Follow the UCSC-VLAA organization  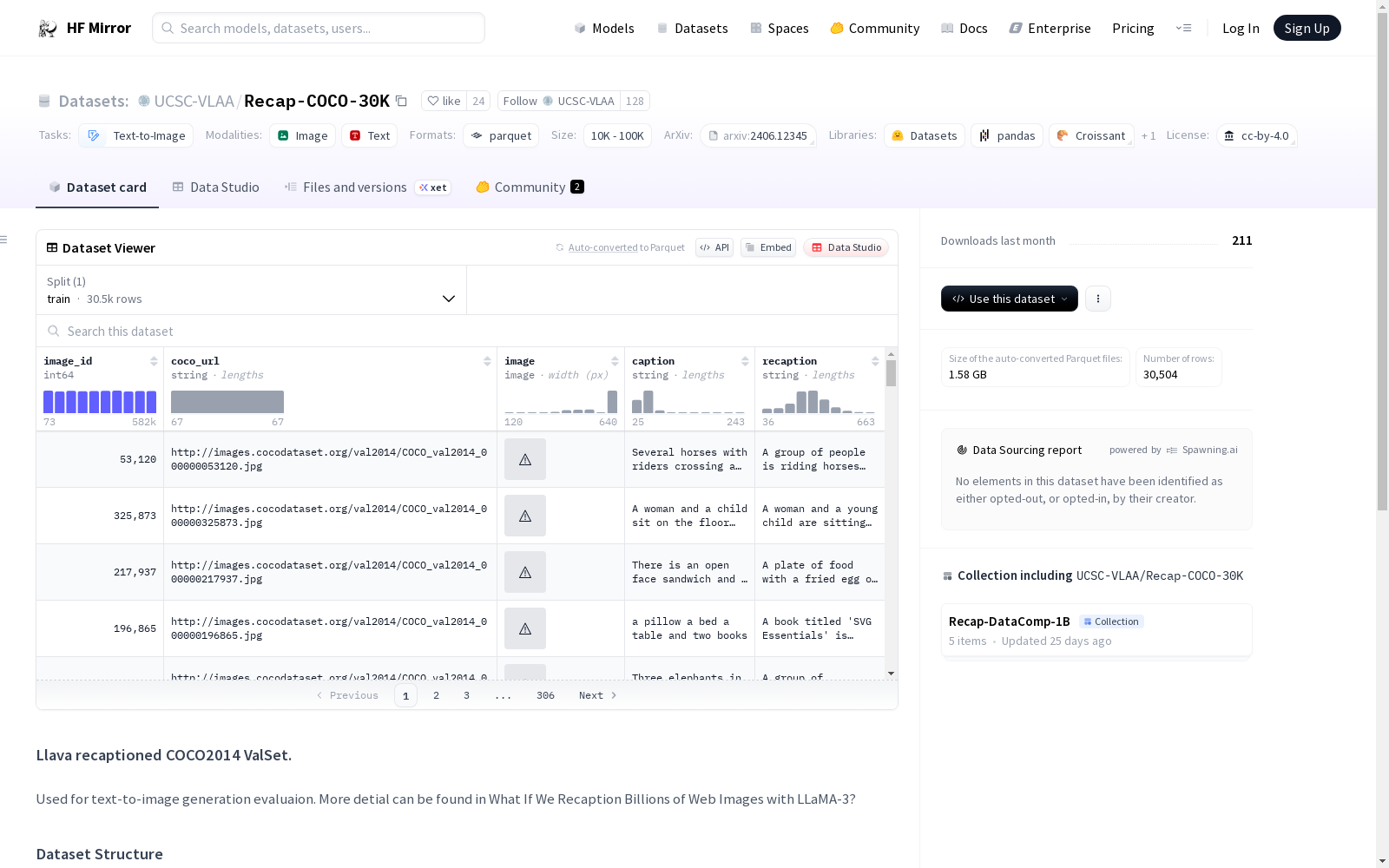559,101
